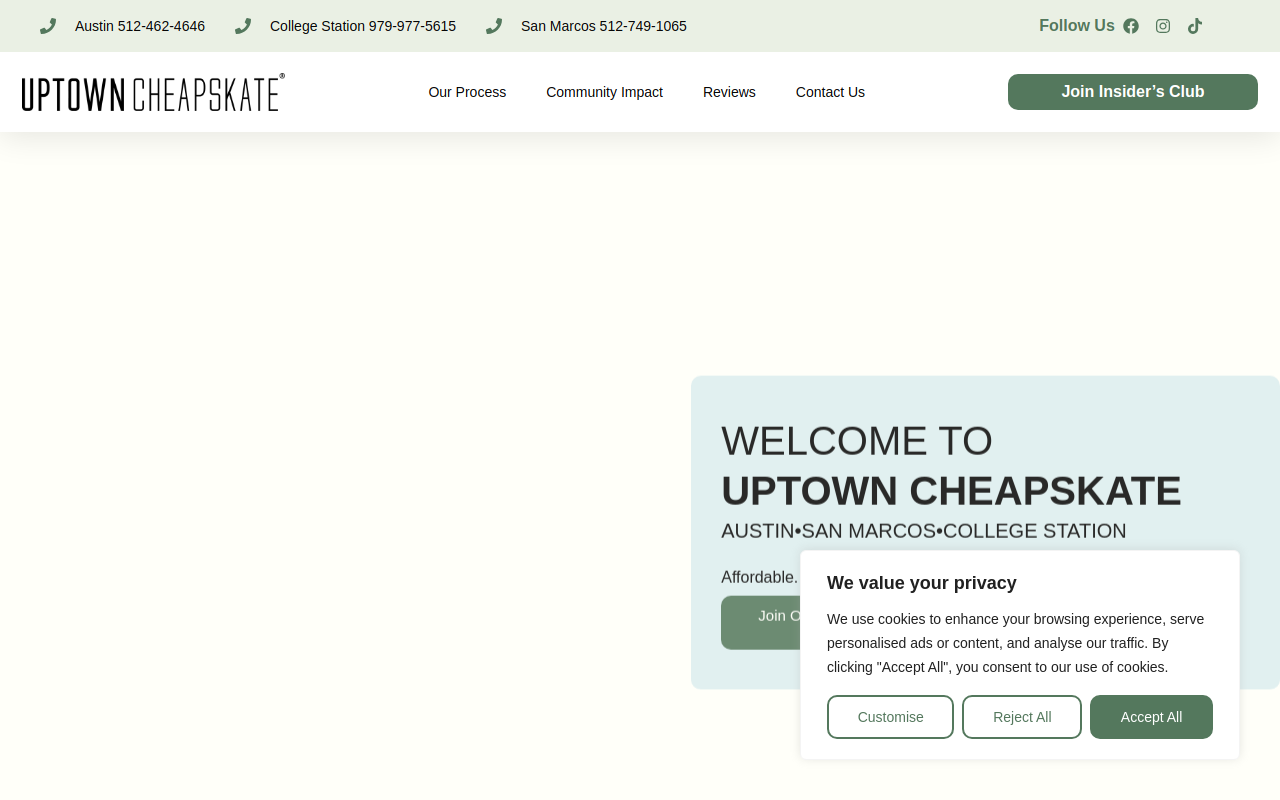
Task: Open the TikTok profile icon
Action: coord(1195,26)
